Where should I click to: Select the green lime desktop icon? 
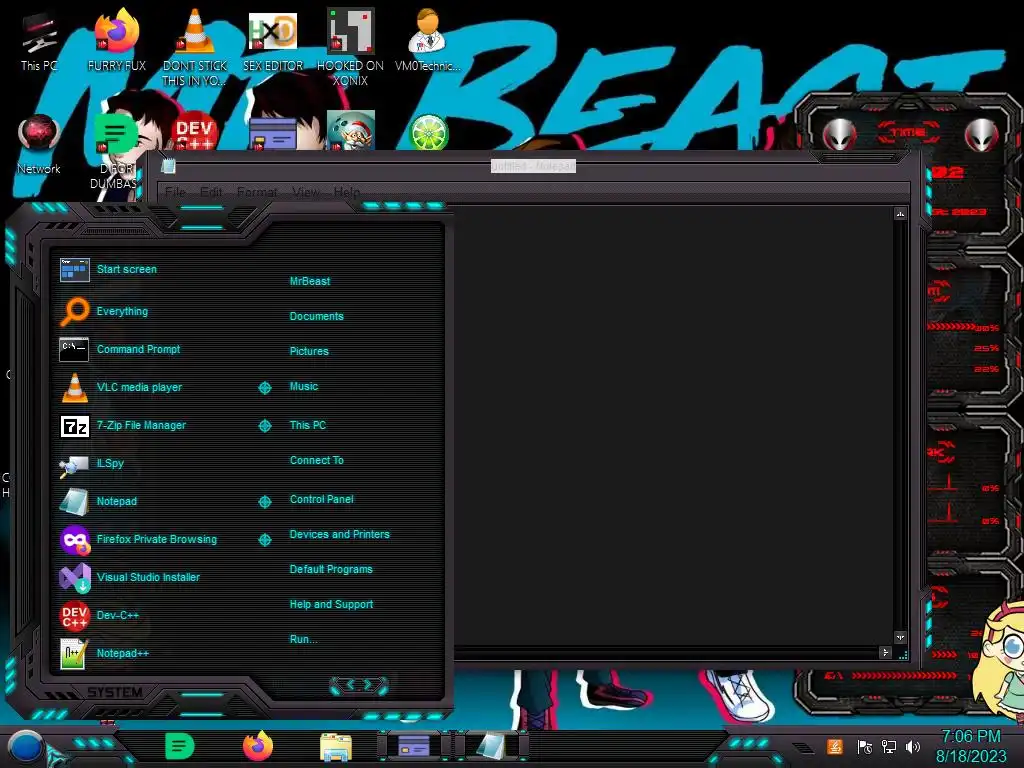tap(428, 132)
